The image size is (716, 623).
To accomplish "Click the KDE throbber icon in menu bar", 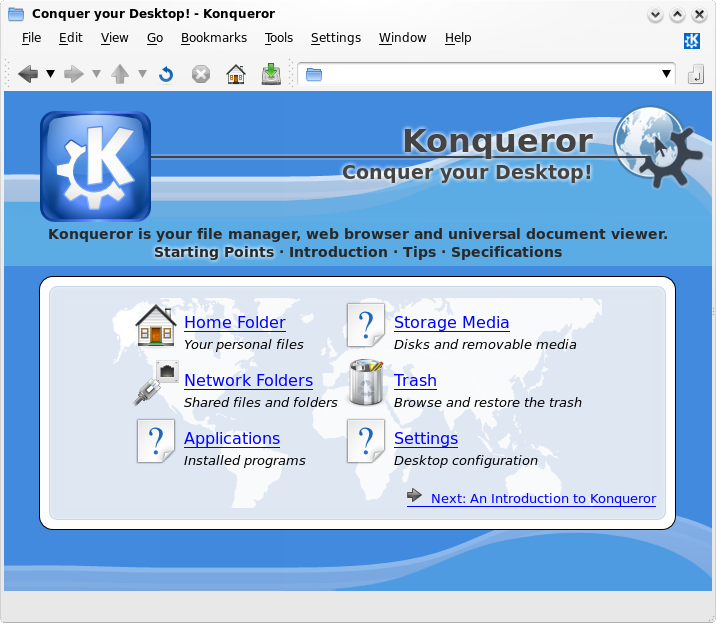I will point(692,41).
